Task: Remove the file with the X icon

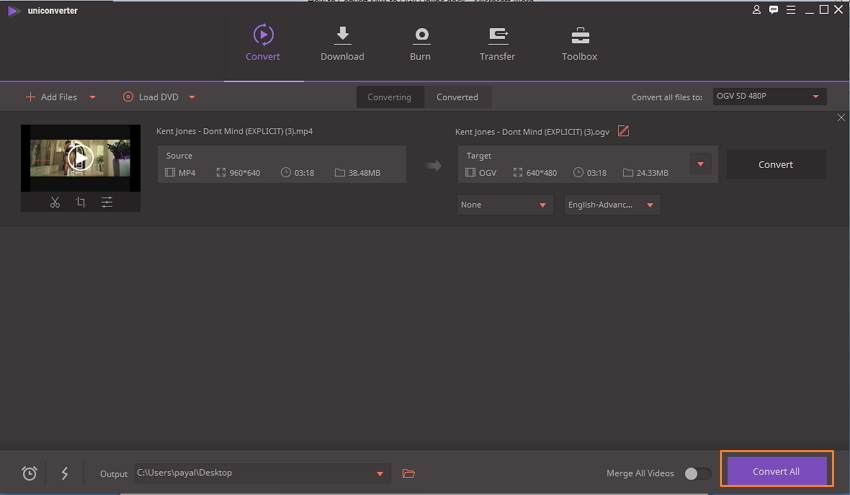Action: [841, 118]
